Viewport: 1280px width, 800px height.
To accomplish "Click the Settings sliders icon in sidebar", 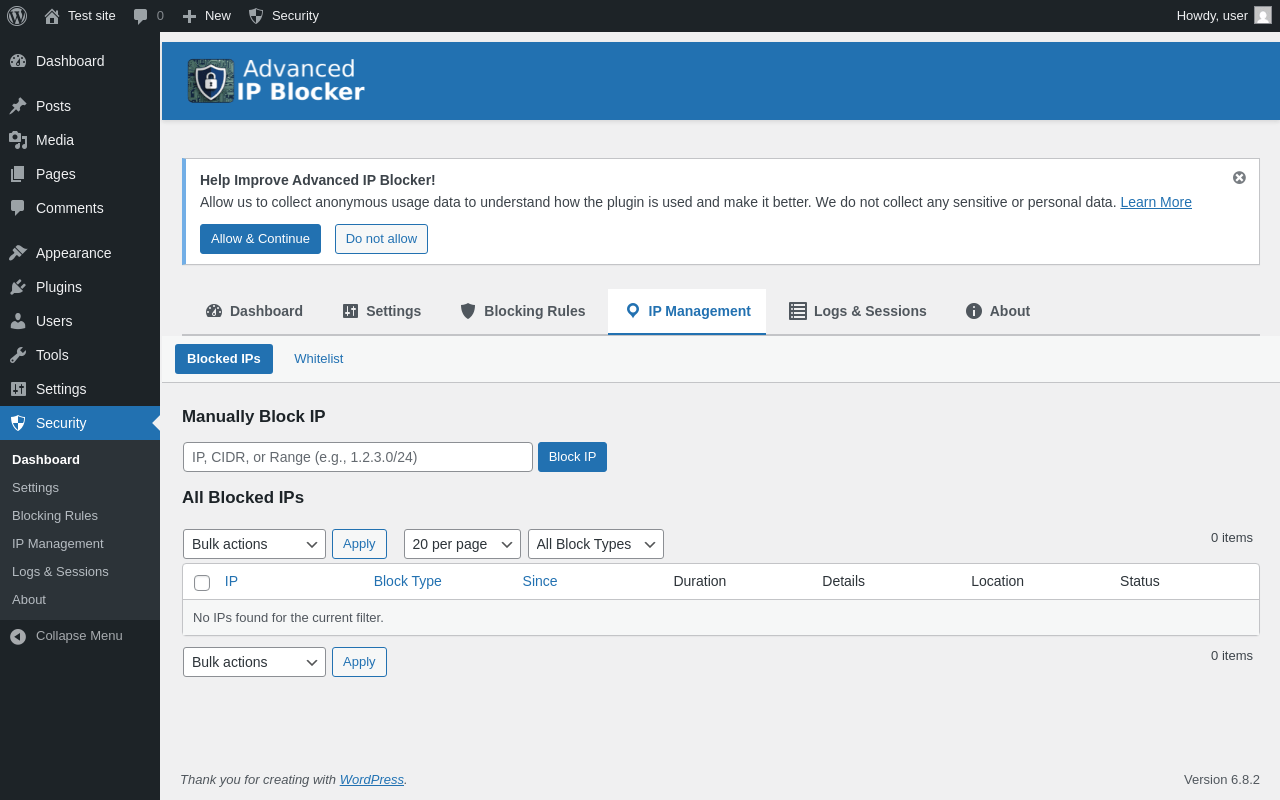I will [x=18, y=389].
